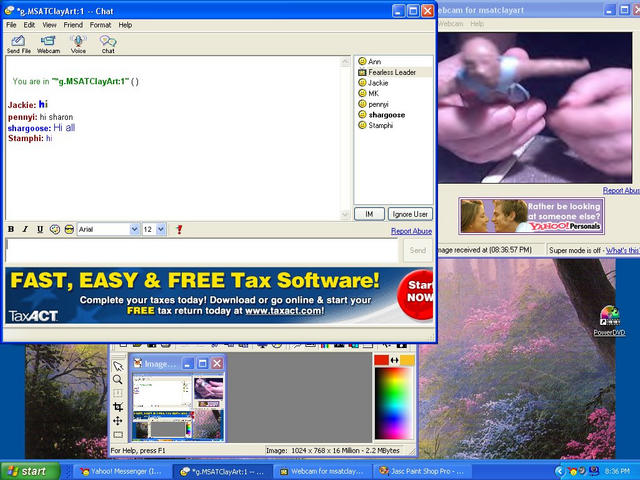Image resolution: width=640 pixels, height=480 pixels.
Task: Click the Send File toolbar icon
Action: coord(18,44)
